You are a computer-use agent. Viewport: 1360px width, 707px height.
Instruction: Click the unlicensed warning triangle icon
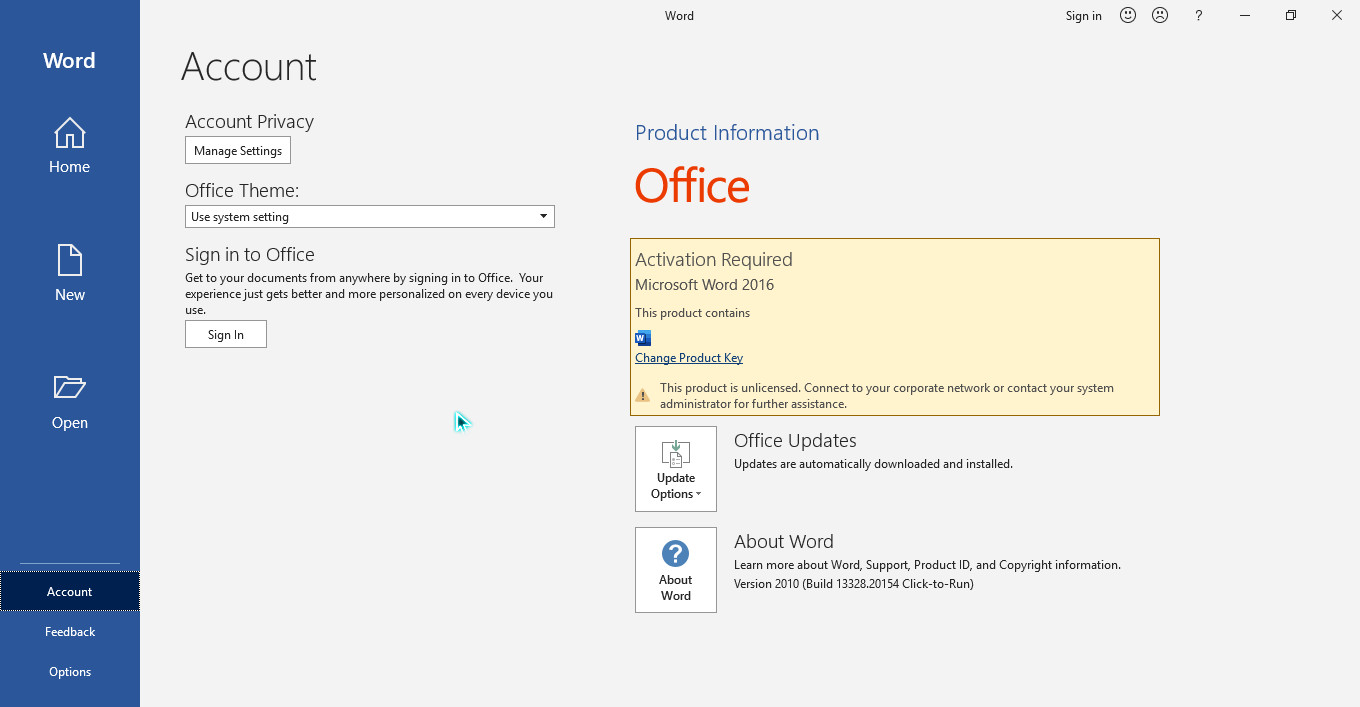(x=643, y=396)
